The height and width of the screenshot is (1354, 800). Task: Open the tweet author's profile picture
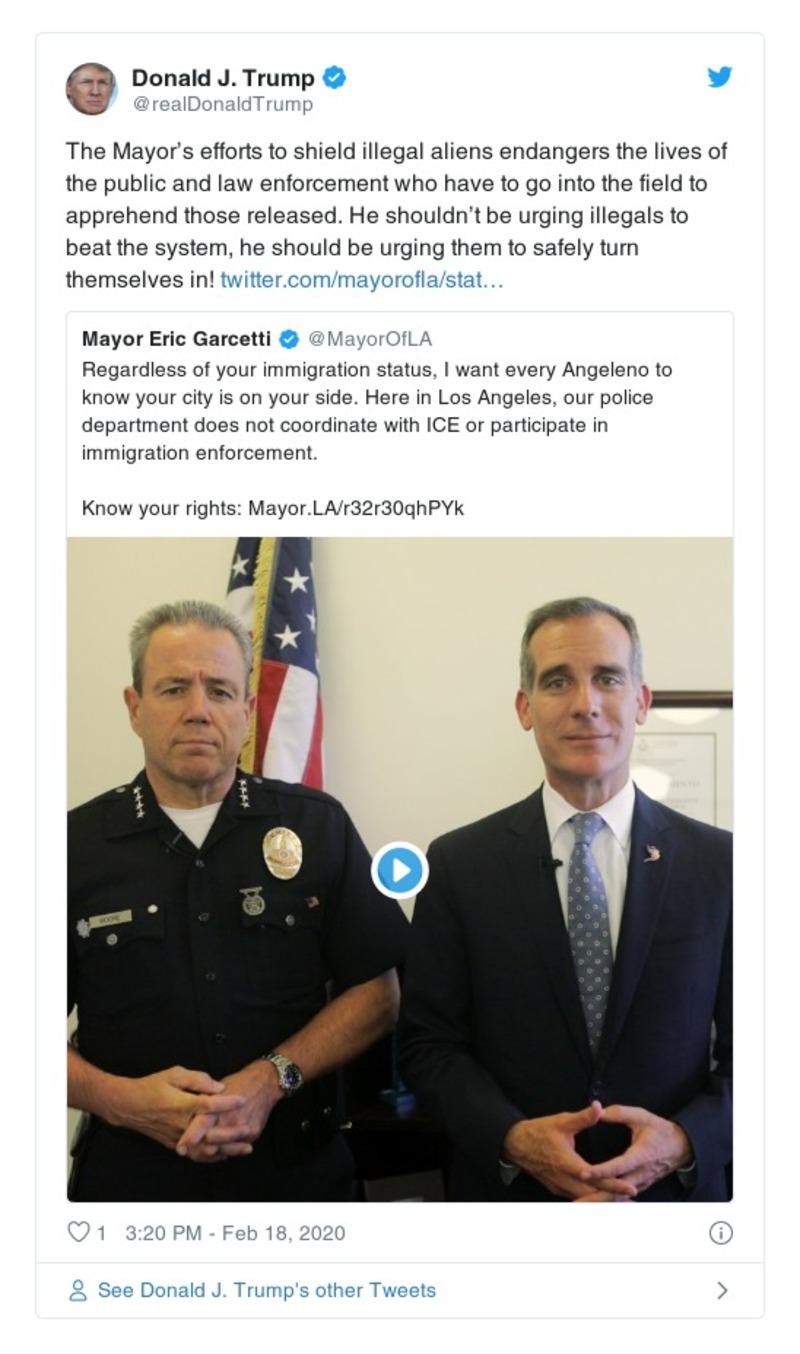coord(92,89)
